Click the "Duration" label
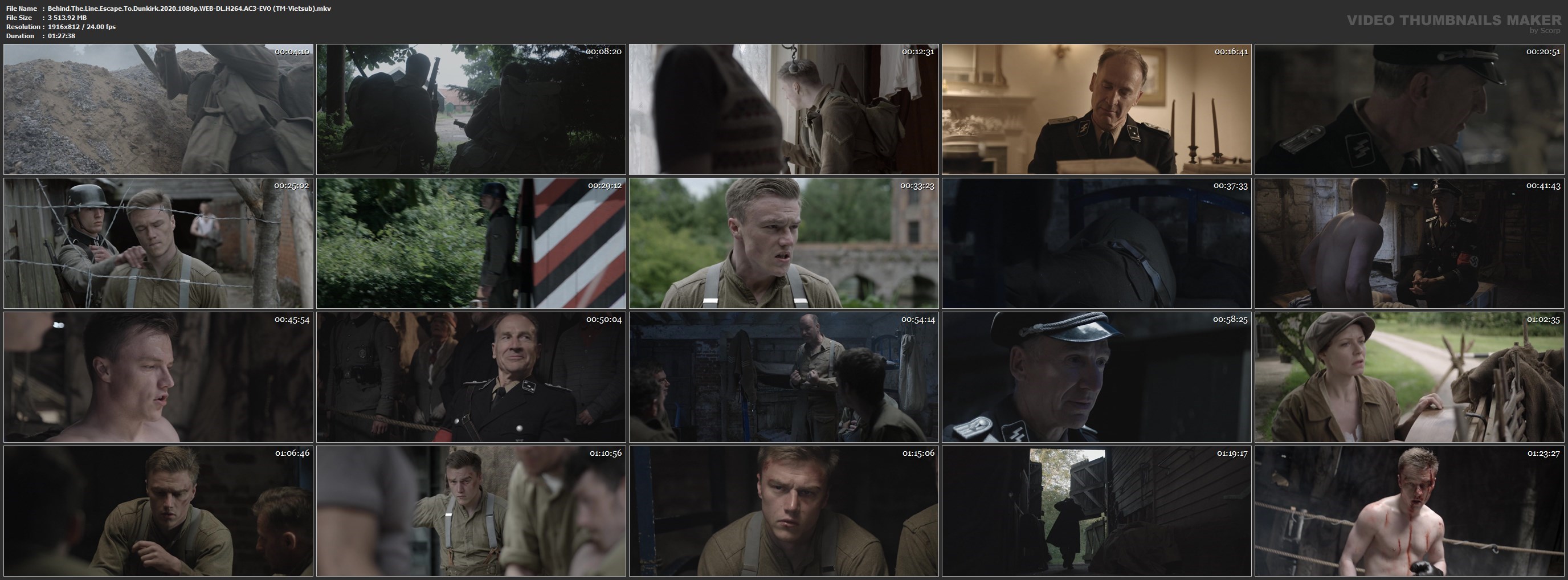This screenshot has height=580, width=1568. [x=20, y=36]
